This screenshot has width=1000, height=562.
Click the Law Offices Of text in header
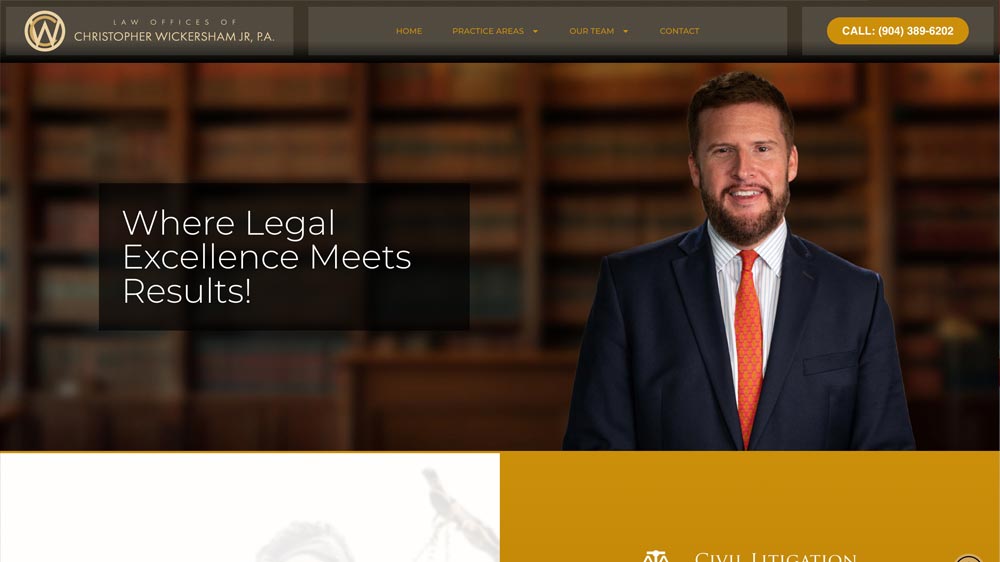pyautogui.click(x=175, y=22)
